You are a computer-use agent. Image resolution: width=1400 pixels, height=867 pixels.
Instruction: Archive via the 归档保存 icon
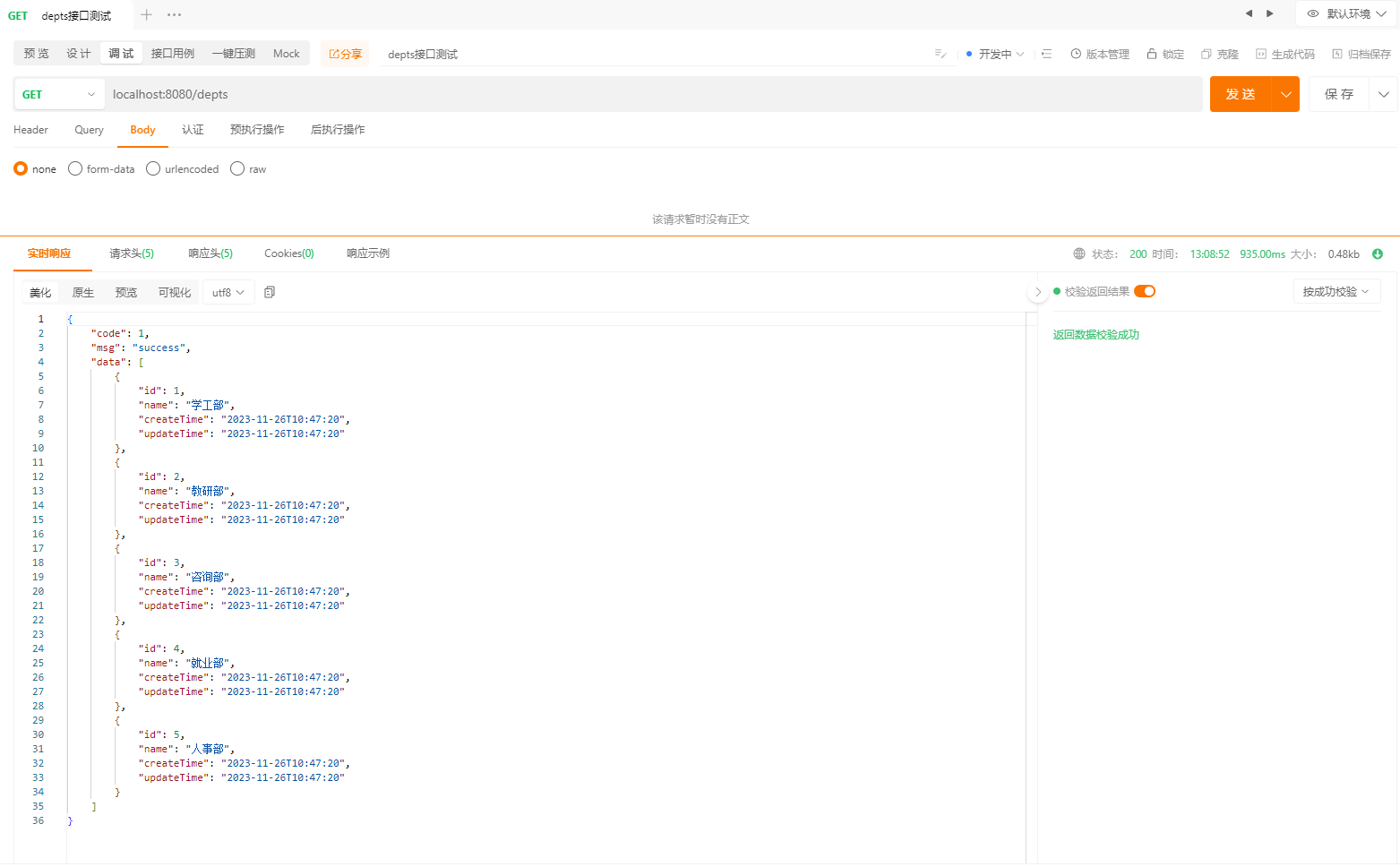click(1361, 54)
